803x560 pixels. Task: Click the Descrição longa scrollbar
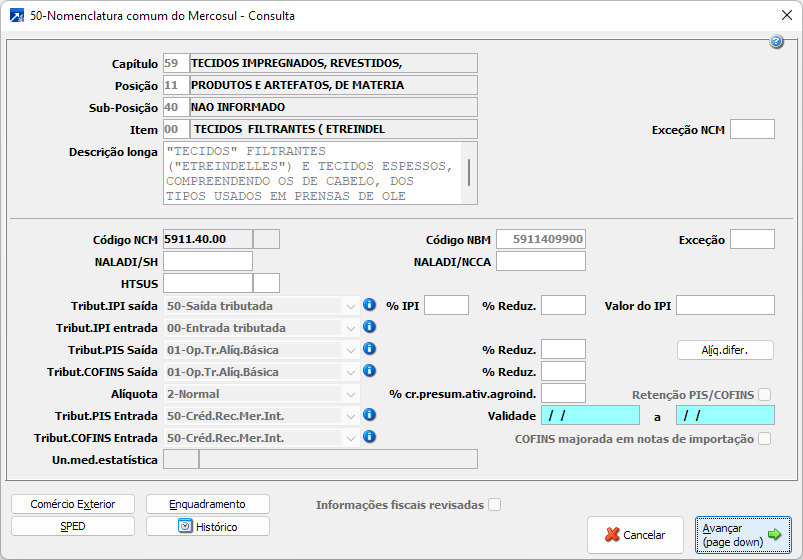469,173
